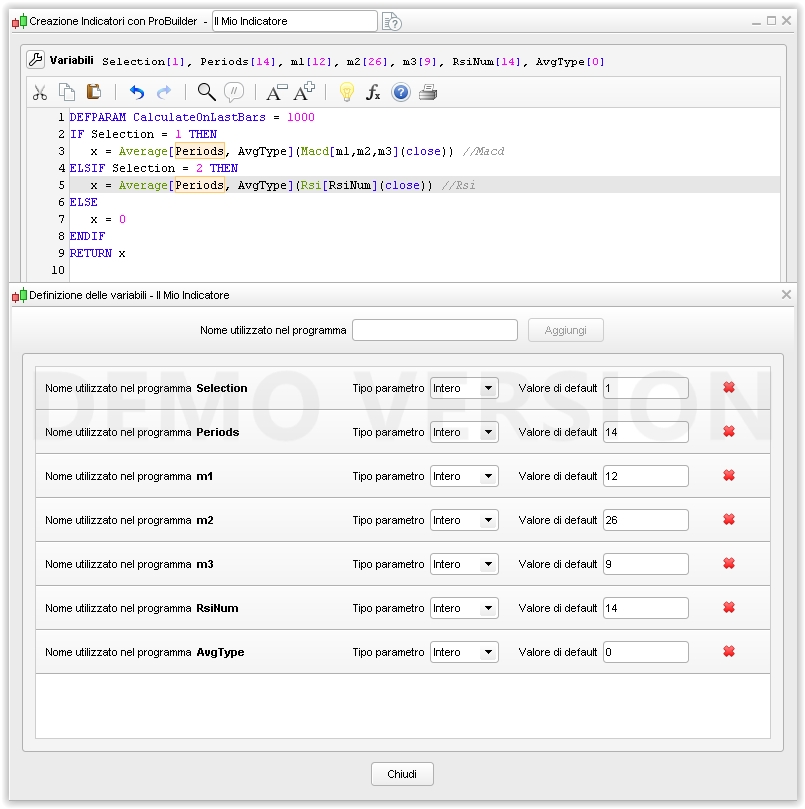
Task: Click the RETURN x code line
Action: [x=98, y=253]
